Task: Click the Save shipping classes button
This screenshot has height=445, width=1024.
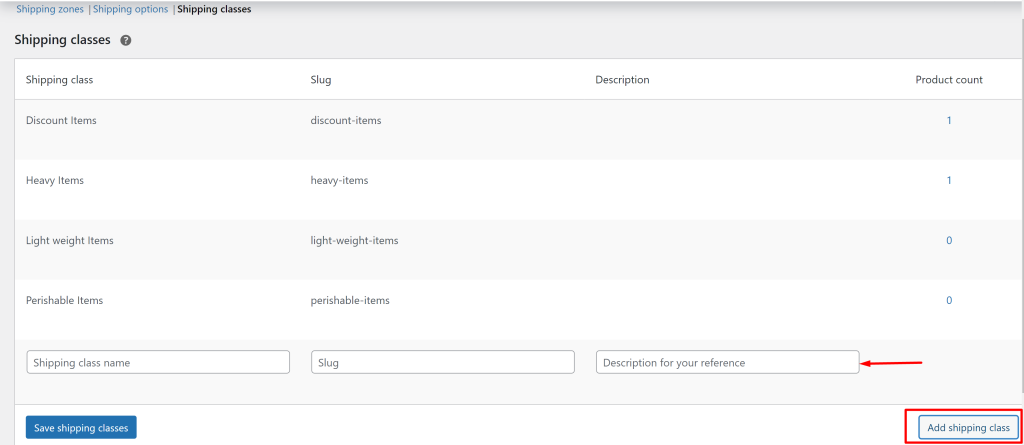Action: 82,428
